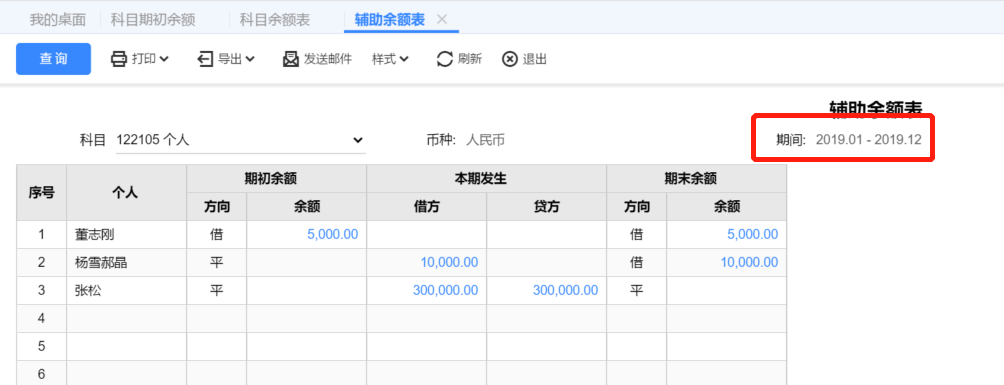
Task: Open 杨雪郝晶 debit amount 10,000.00
Action: click(449, 262)
